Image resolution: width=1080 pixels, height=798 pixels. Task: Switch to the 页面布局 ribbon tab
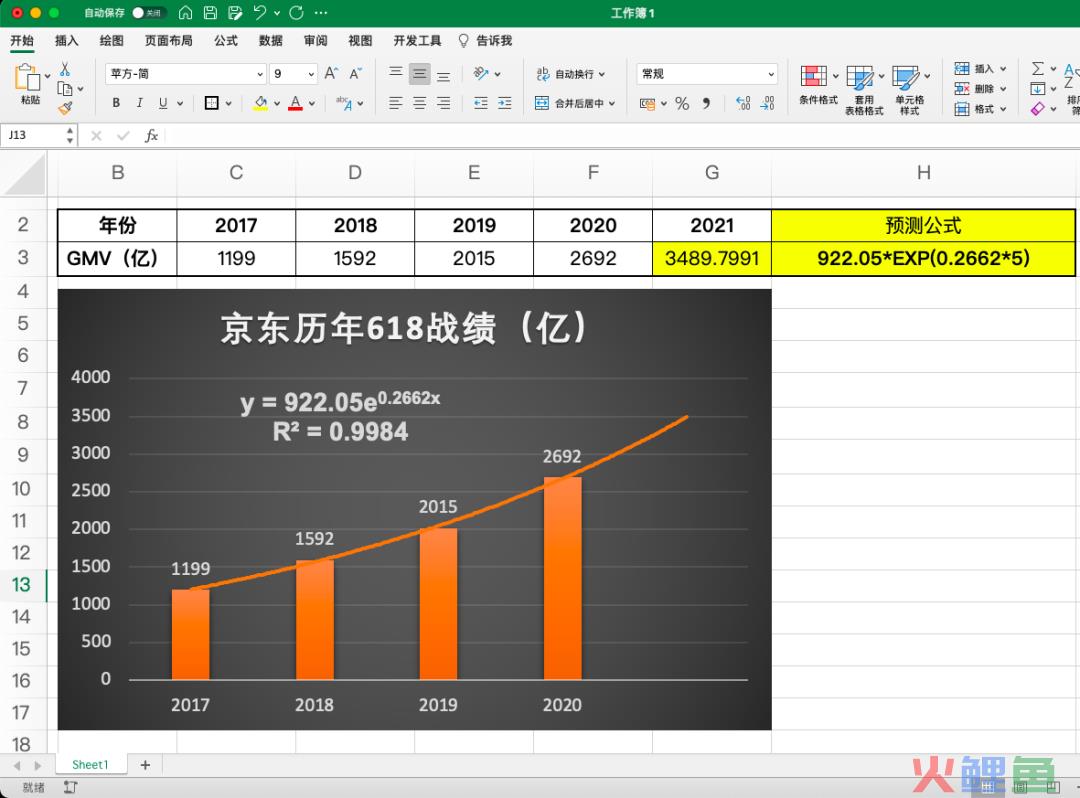pyautogui.click(x=169, y=41)
